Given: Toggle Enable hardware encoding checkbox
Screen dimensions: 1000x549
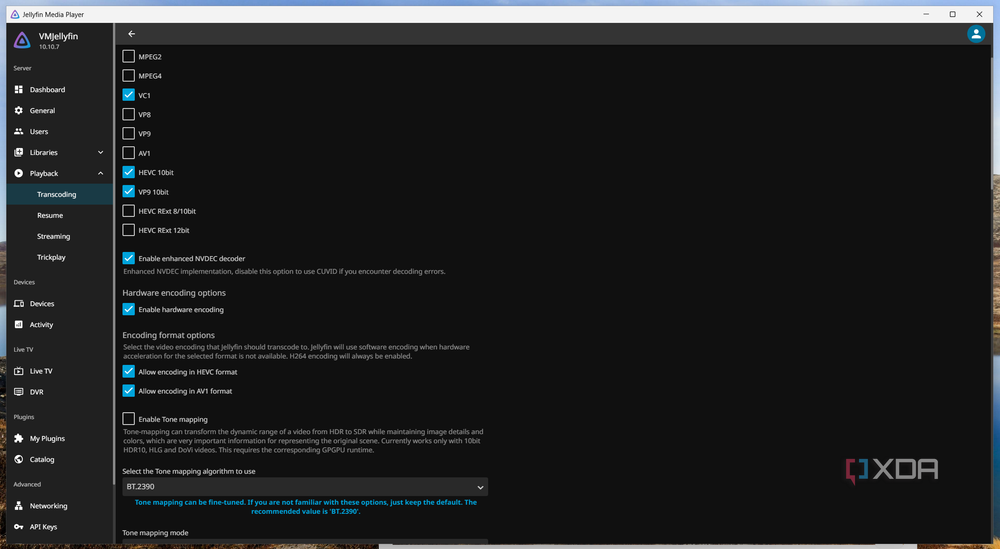Looking at the screenshot, I should 128,309.
